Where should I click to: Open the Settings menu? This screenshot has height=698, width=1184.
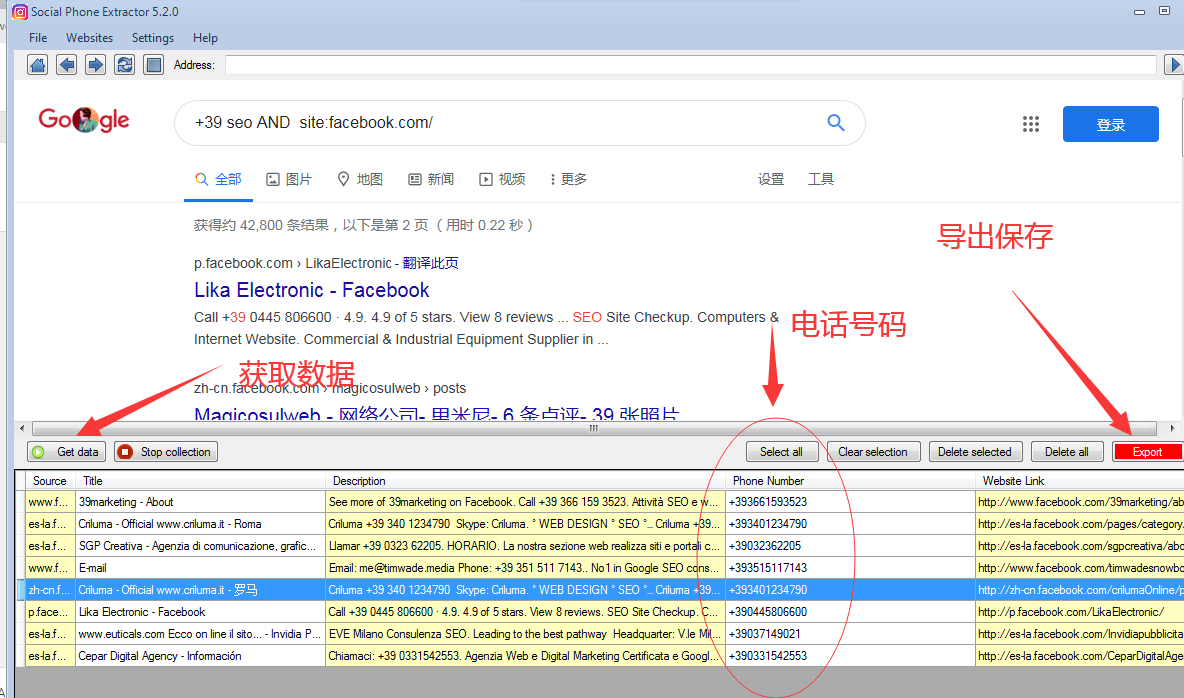(153, 37)
